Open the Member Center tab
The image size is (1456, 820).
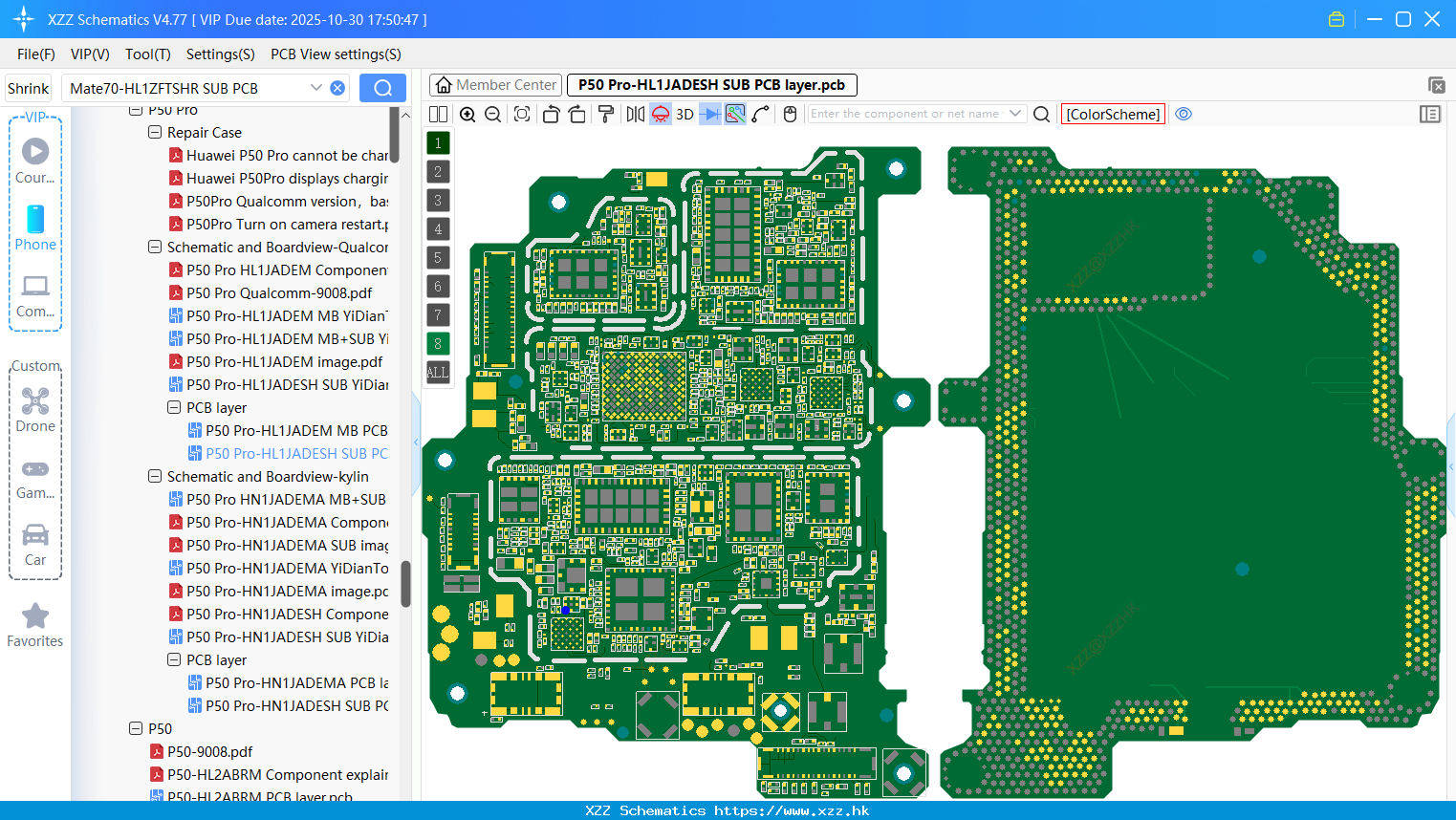[x=496, y=85]
